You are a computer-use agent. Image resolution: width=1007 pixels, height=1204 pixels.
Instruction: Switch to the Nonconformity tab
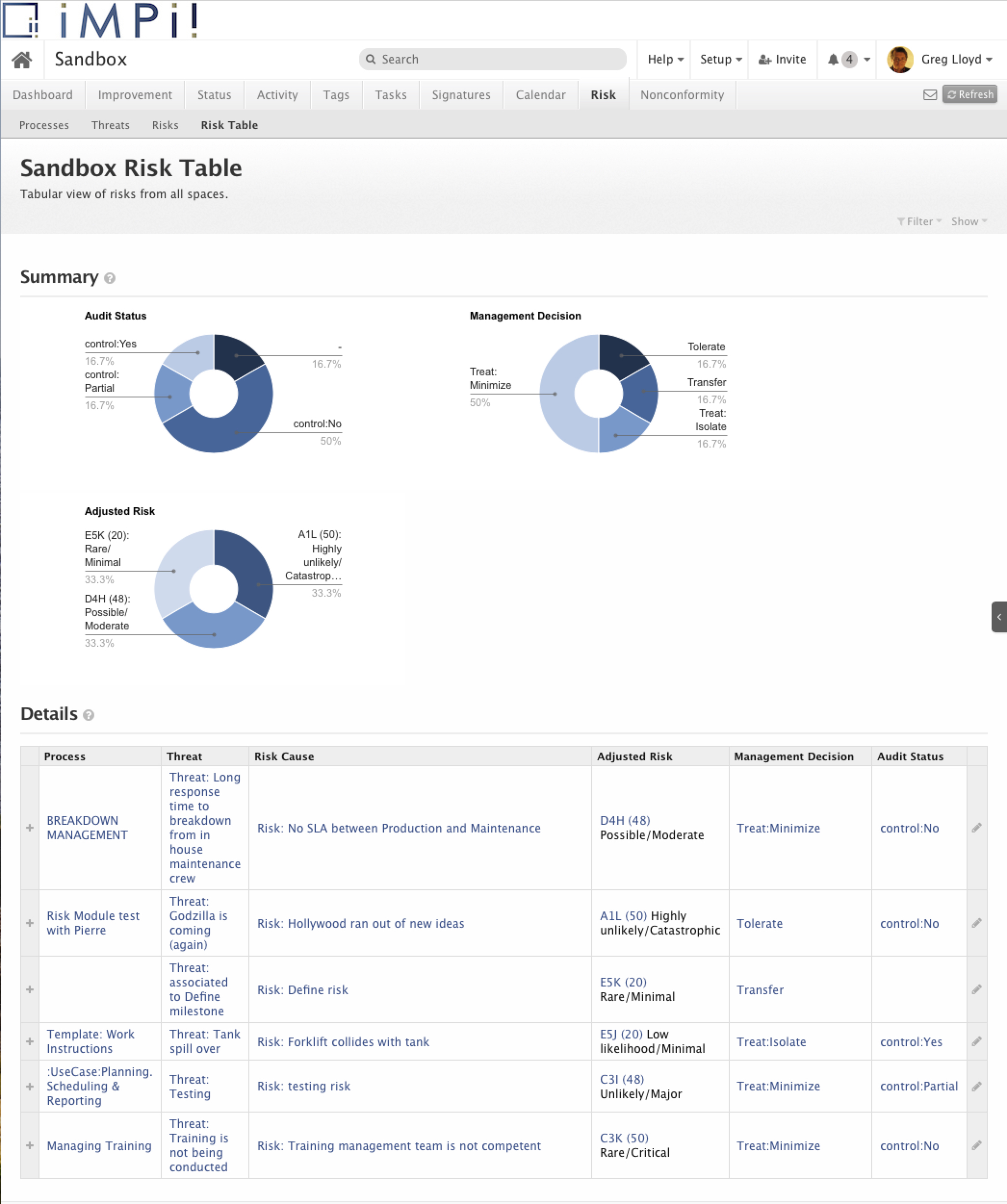[682, 95]
